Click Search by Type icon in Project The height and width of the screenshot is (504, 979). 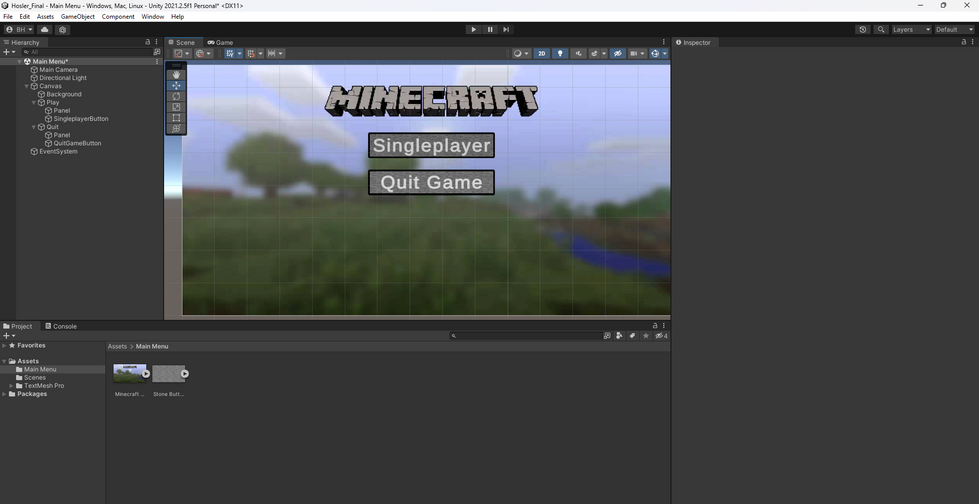coord(619,336)
